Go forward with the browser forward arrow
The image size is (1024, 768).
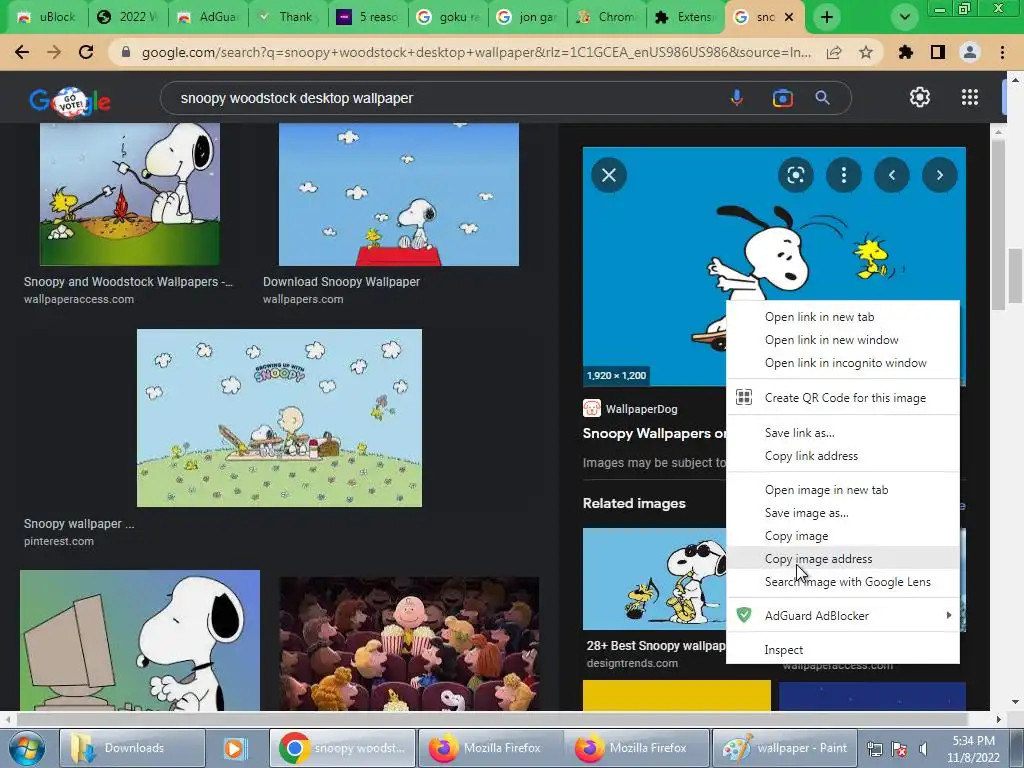tap(54, 52)
